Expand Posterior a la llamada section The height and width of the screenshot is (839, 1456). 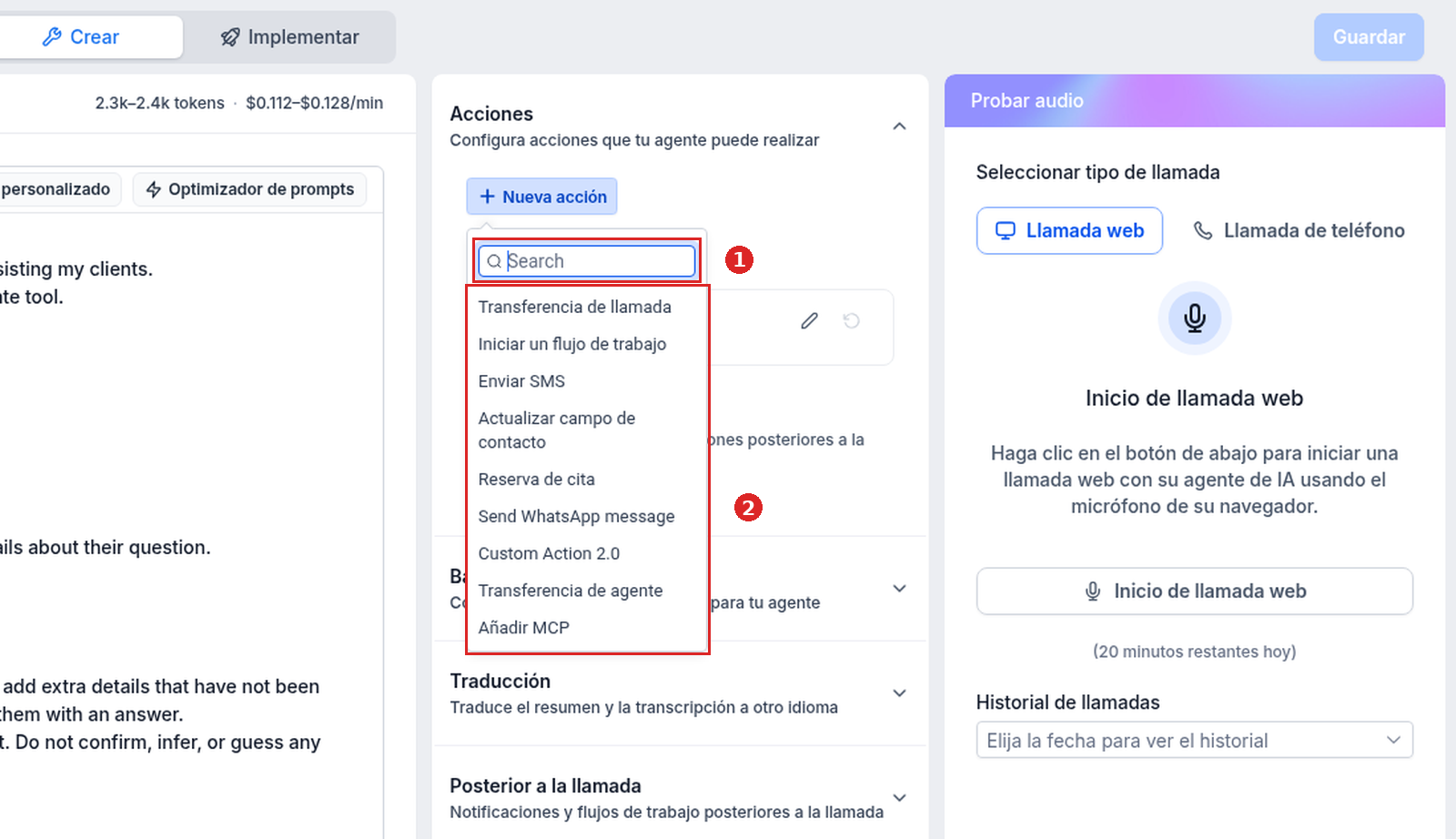pyautogui.click(x=899, y=798)
